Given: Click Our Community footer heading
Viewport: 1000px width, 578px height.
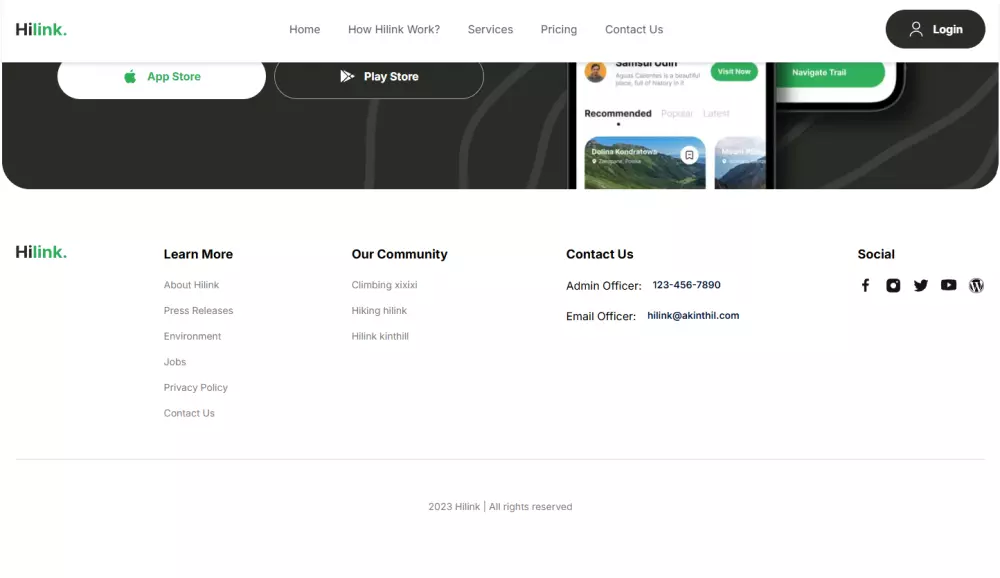Looking at the screenshot, I should point(399,254).
